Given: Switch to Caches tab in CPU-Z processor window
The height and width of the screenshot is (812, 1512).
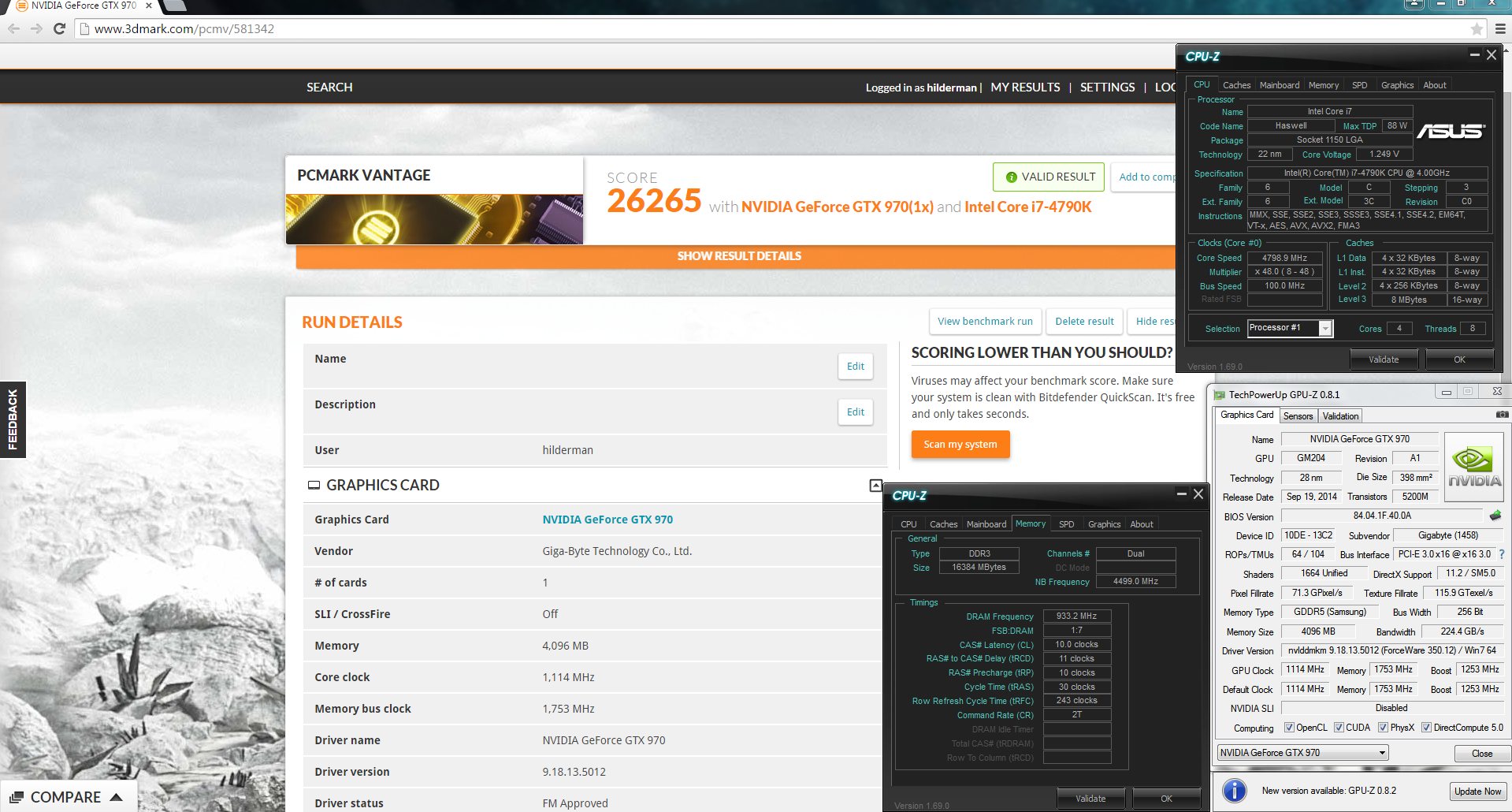Looking at the screenshot, I should [x=1236, y=85].
